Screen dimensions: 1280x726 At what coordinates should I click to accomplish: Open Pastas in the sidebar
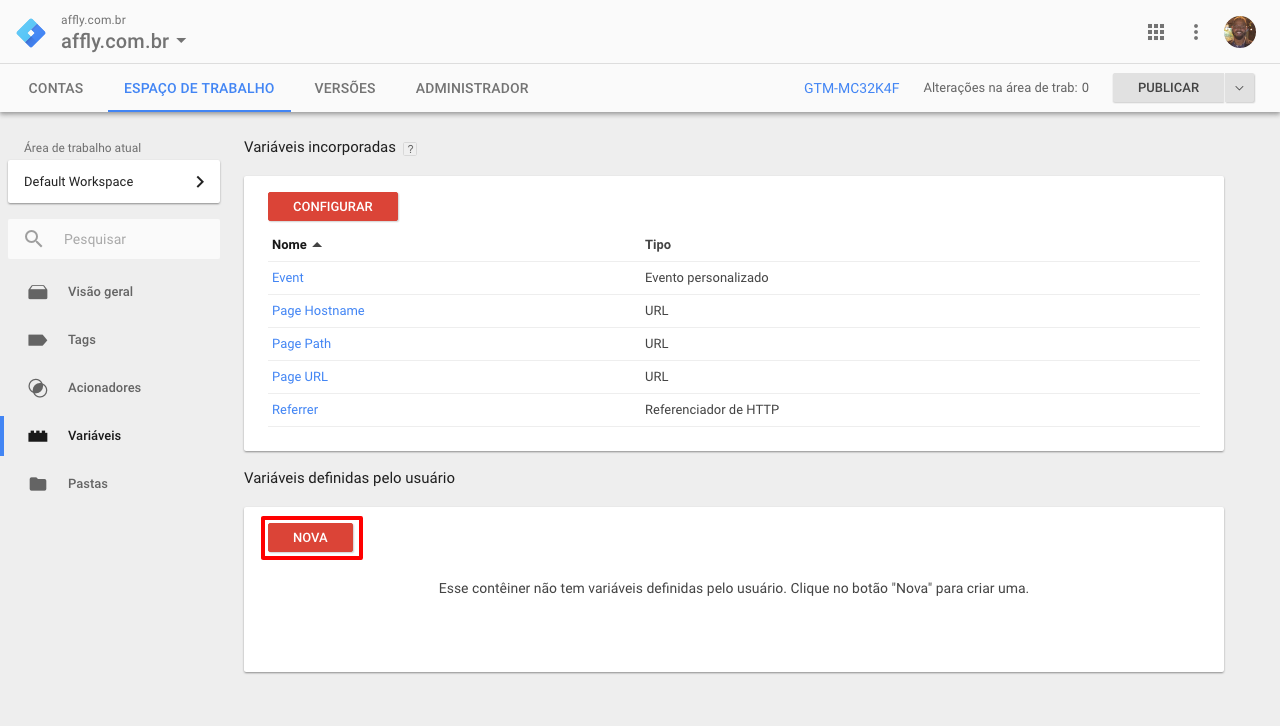tap(88, 484)
